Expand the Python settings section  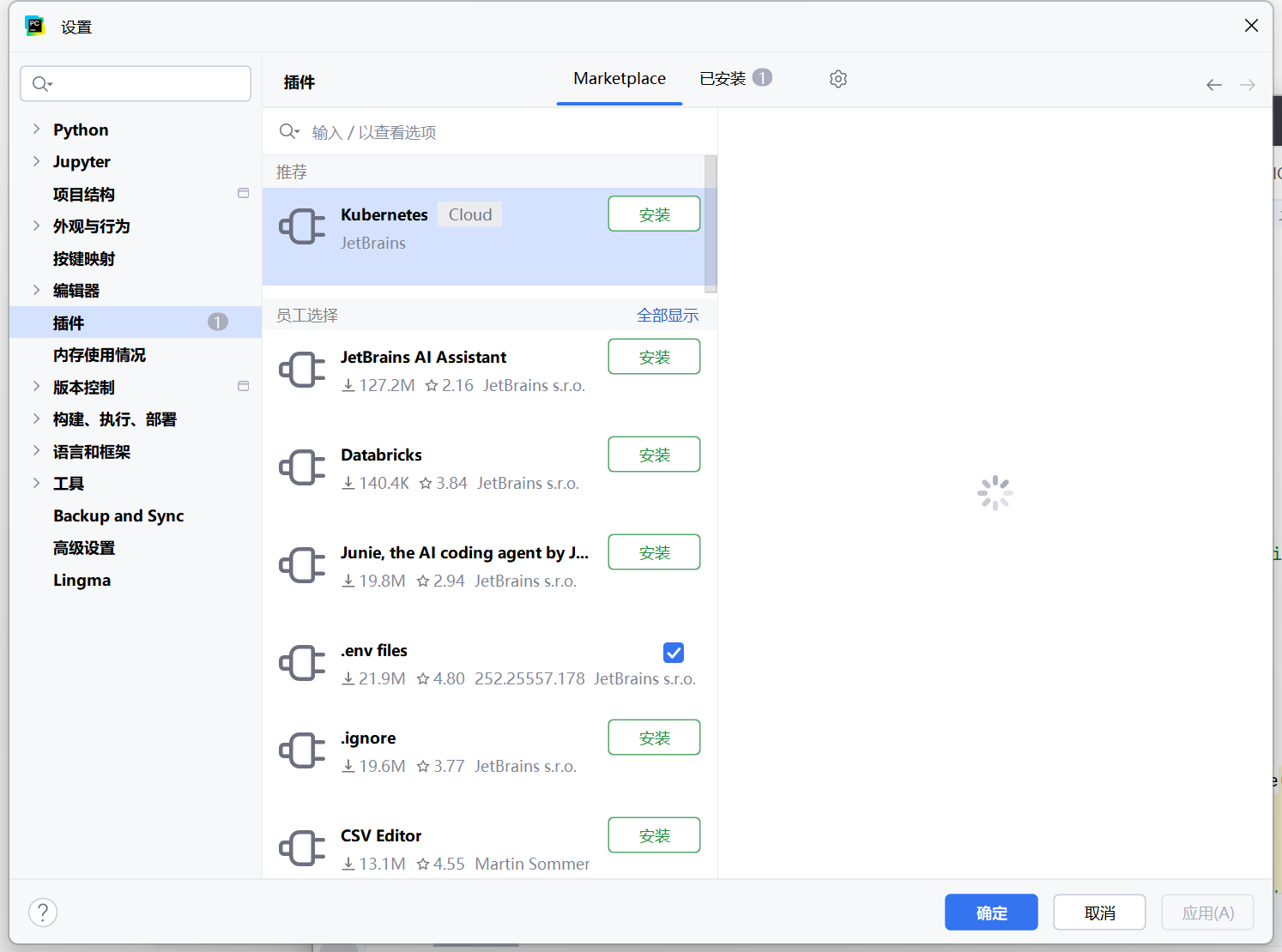[36, 129]
